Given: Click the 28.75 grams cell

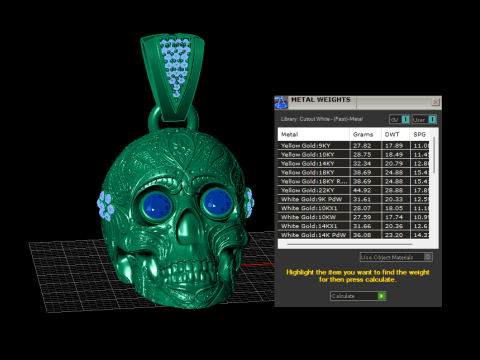Looking at the screenshot, I should [x=365, y=155].
